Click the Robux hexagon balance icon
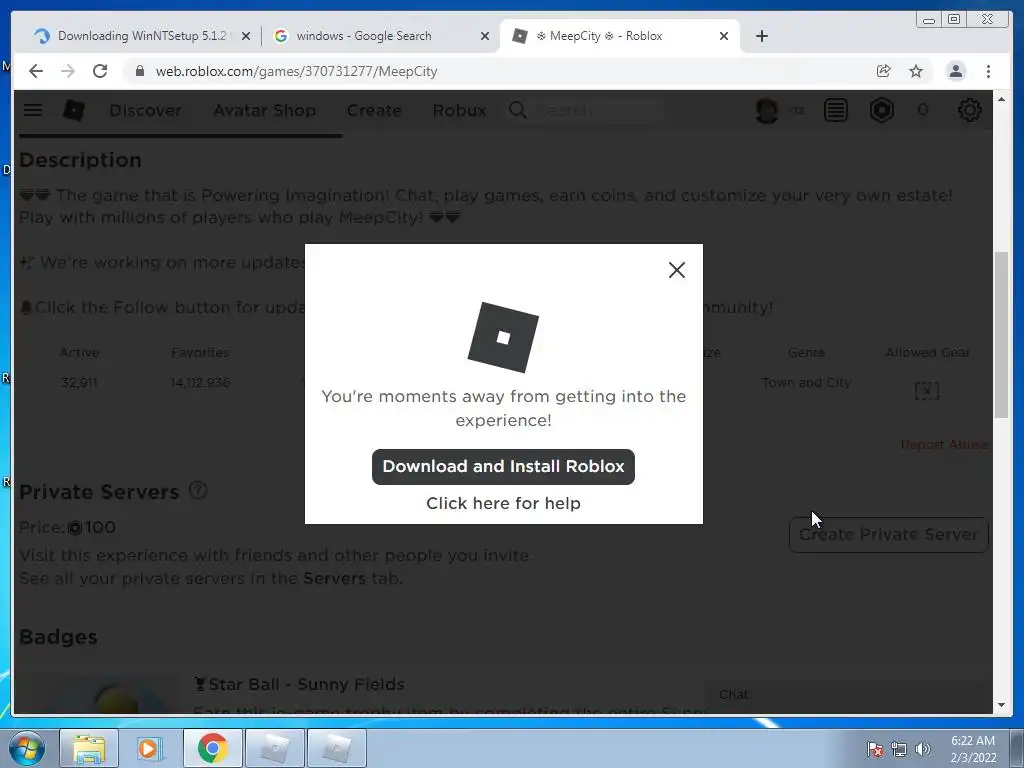The width and height of the screenshot is (1024, 768). pyautogui.click(x=882, y=110)
